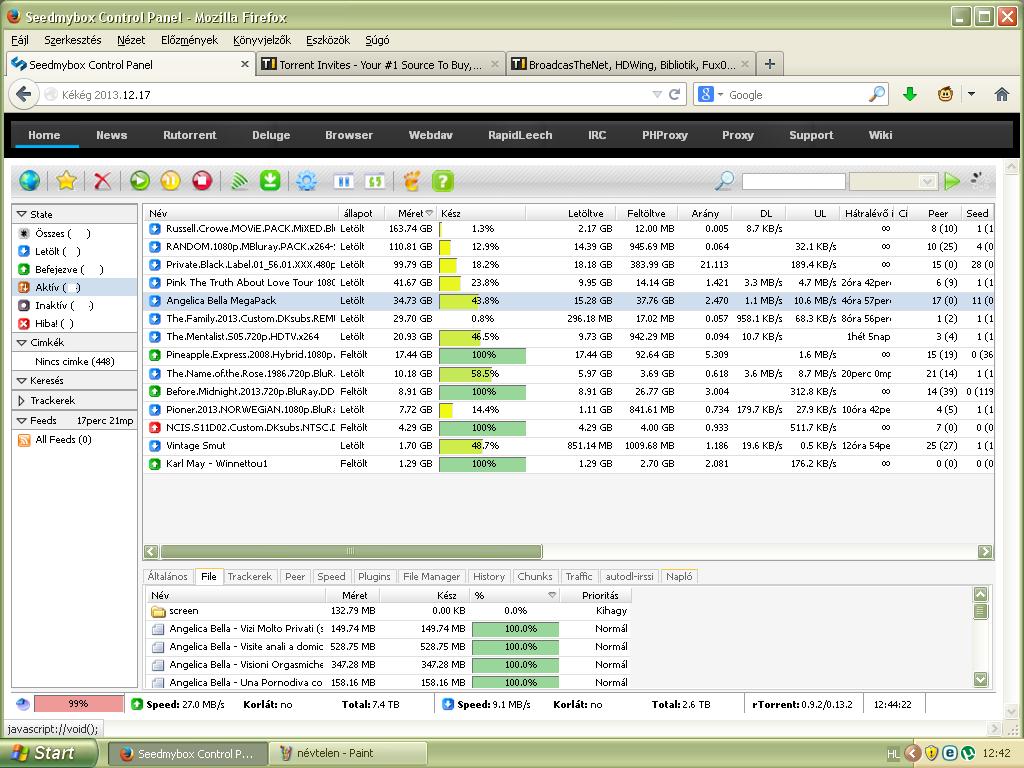Open the green RSS feed manager icon
The width and height of the screenshot is (1024, 768).
click(240, 181)
